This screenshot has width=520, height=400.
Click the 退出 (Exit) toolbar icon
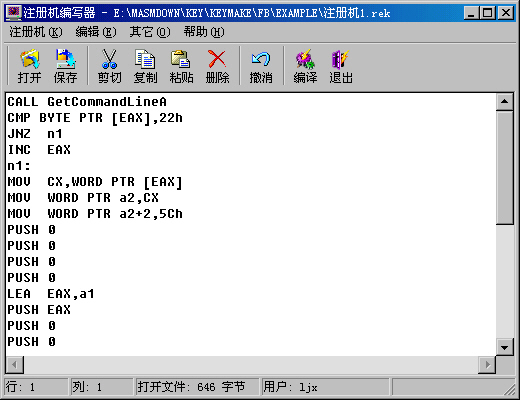point(341,66)
